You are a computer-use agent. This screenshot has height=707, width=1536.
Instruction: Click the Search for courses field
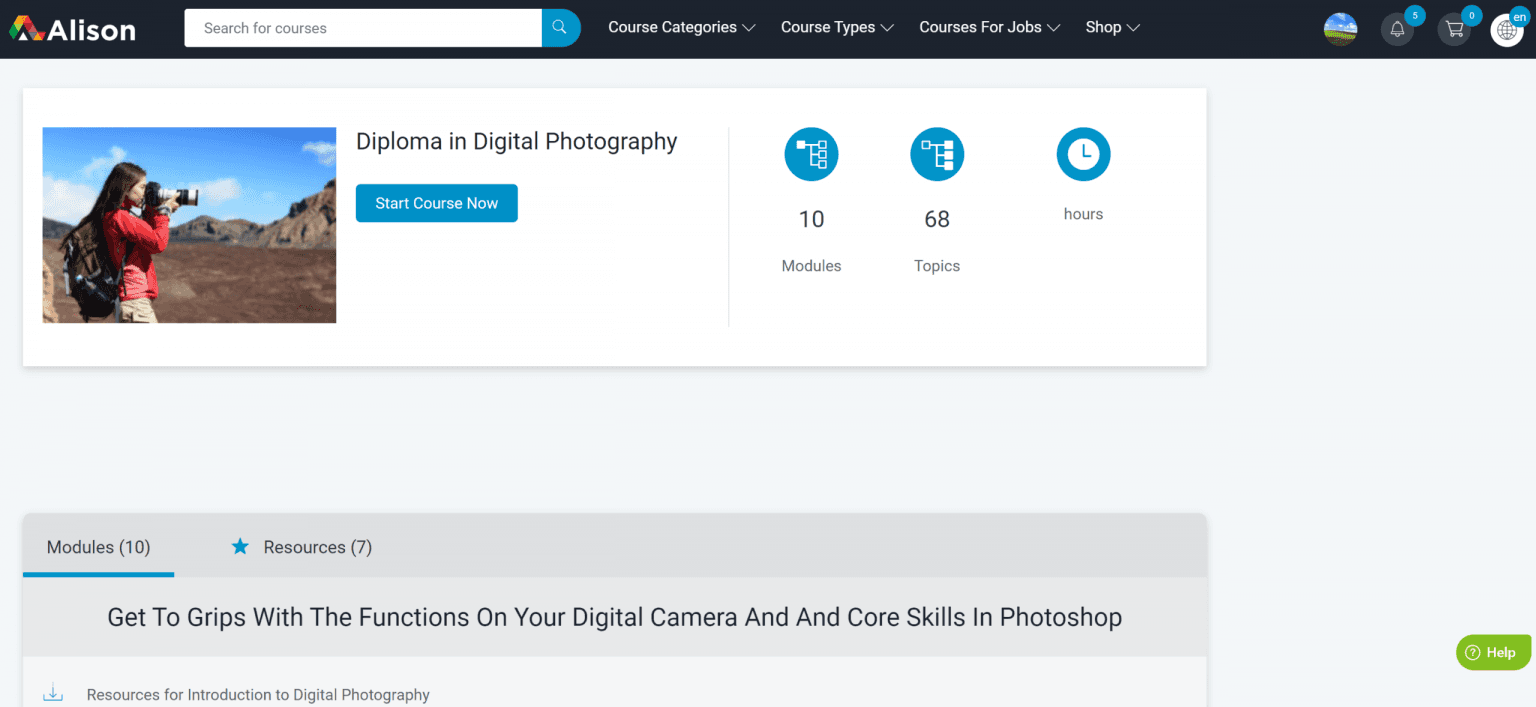[x=363, y=28]
